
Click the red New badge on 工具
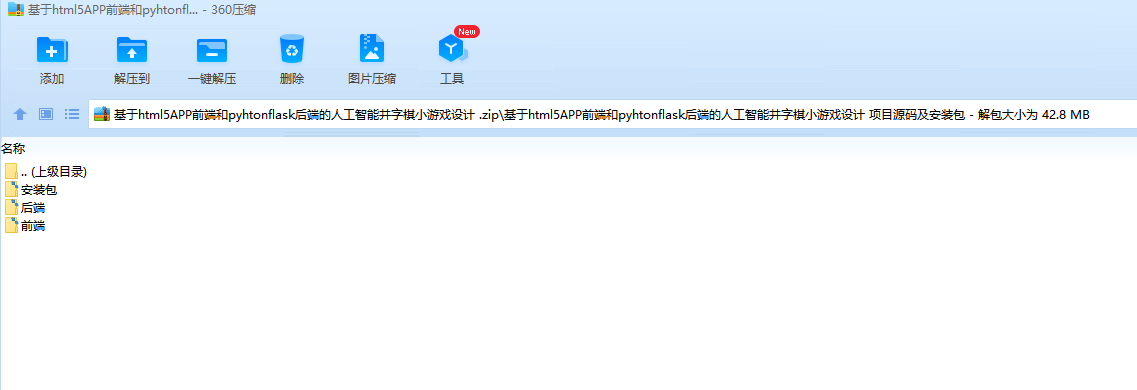click(x=466, y=31)
